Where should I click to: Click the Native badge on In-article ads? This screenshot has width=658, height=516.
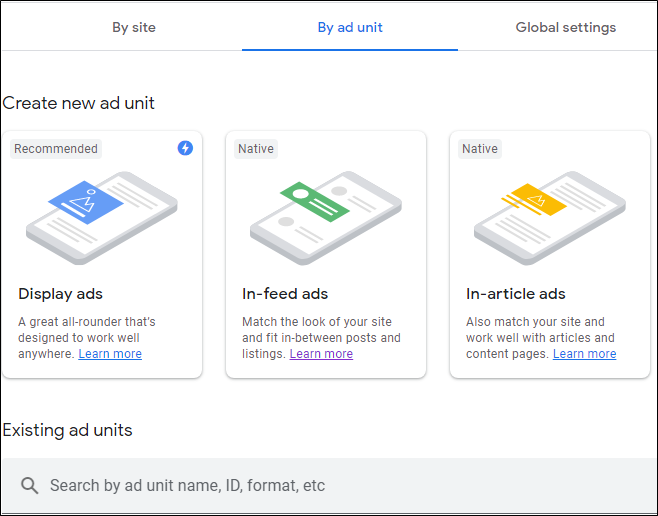[480, 149]
